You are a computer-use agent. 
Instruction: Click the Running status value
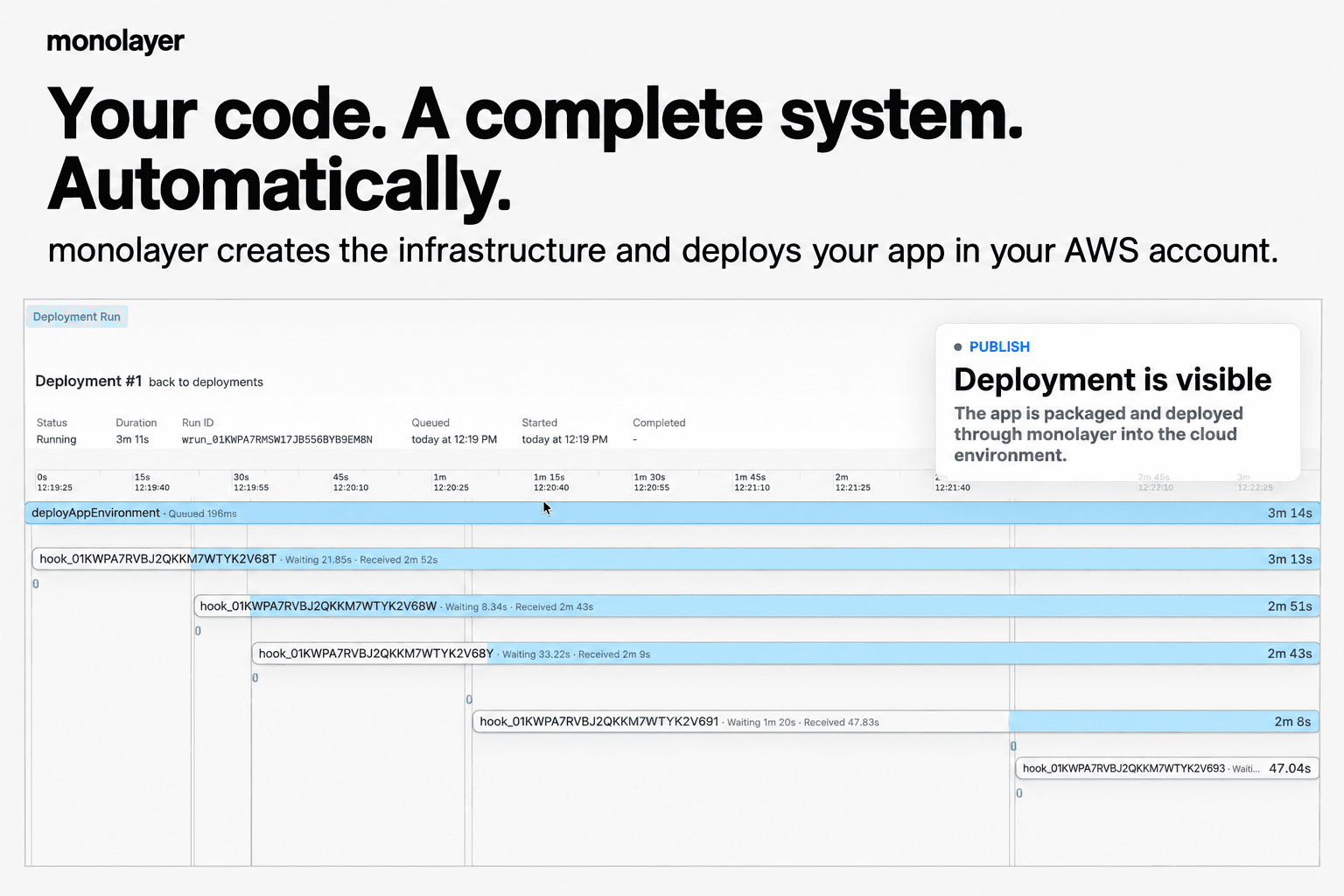coord(57,439)
